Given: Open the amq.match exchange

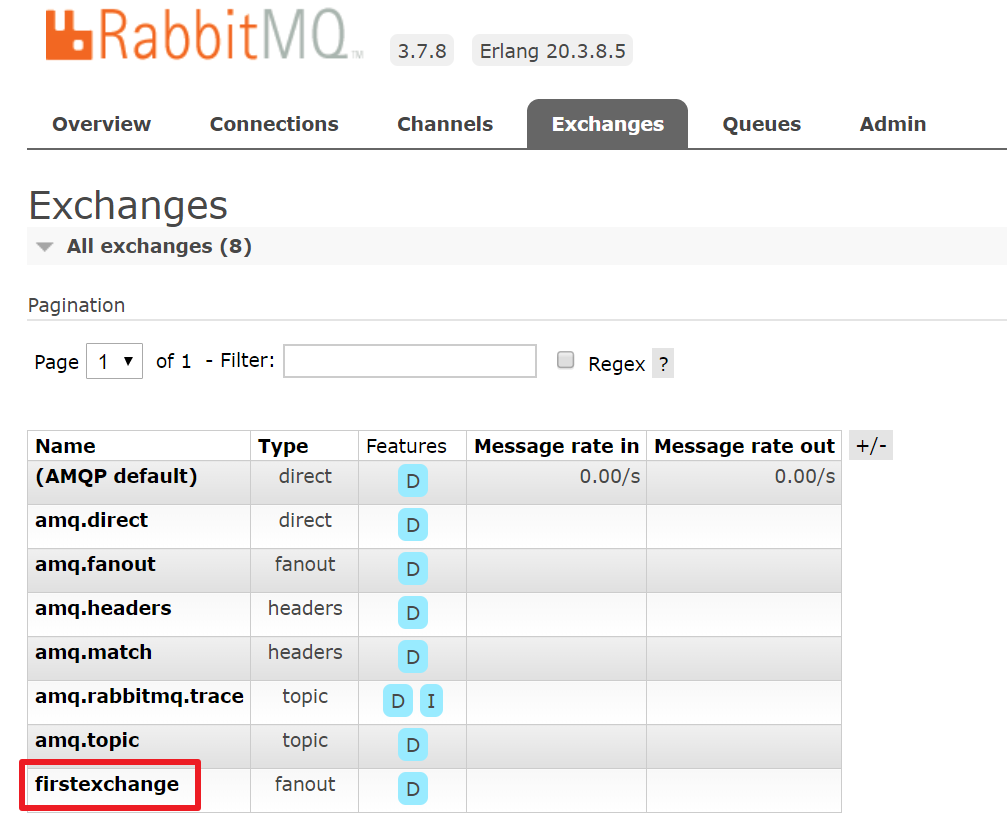Looking at the screenshot, I should point(94,652).
